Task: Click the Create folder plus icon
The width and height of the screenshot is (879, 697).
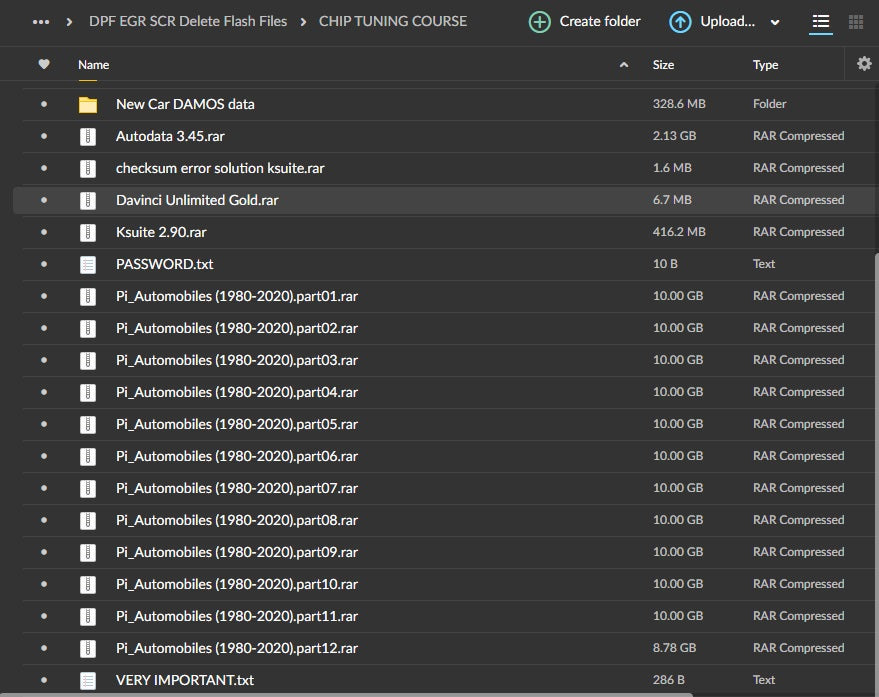Action: 540,21
